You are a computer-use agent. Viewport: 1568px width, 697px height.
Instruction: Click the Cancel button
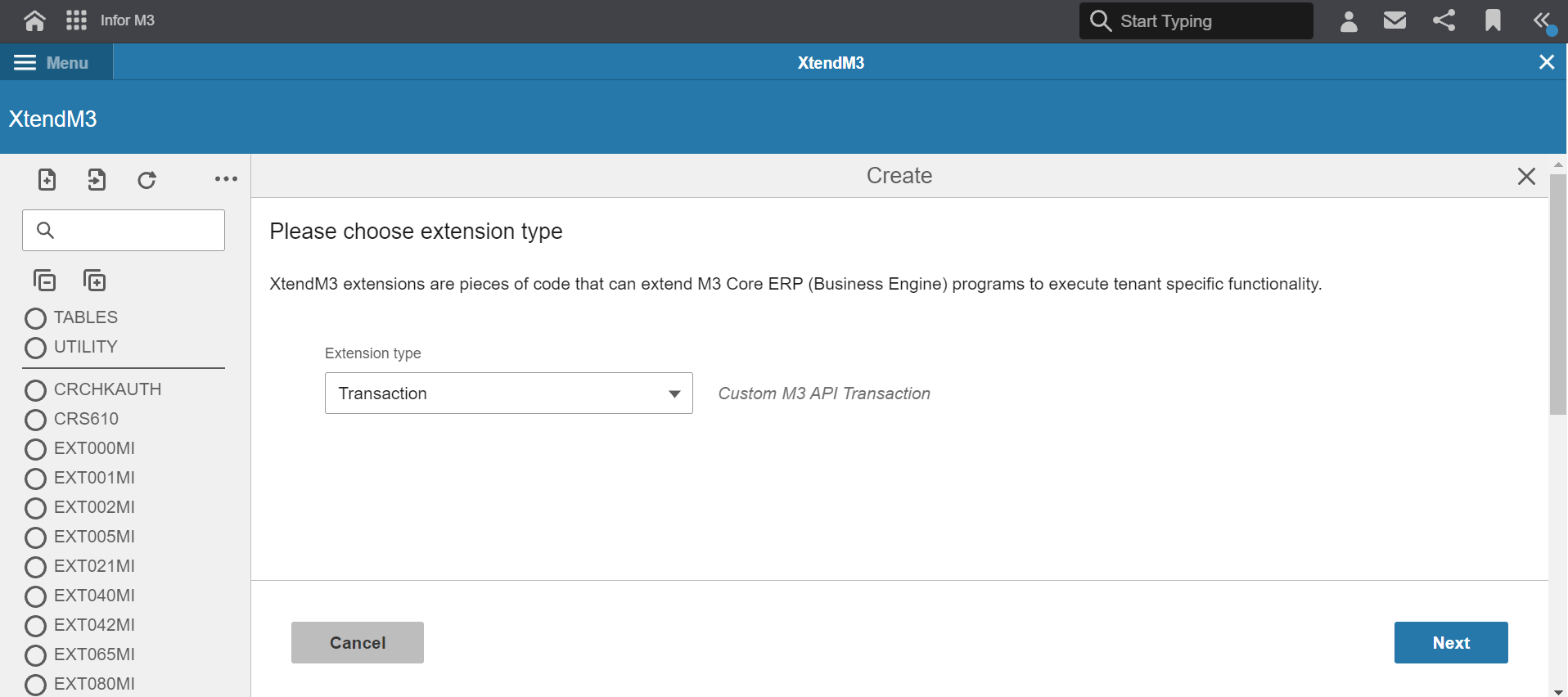coord(358,643)
